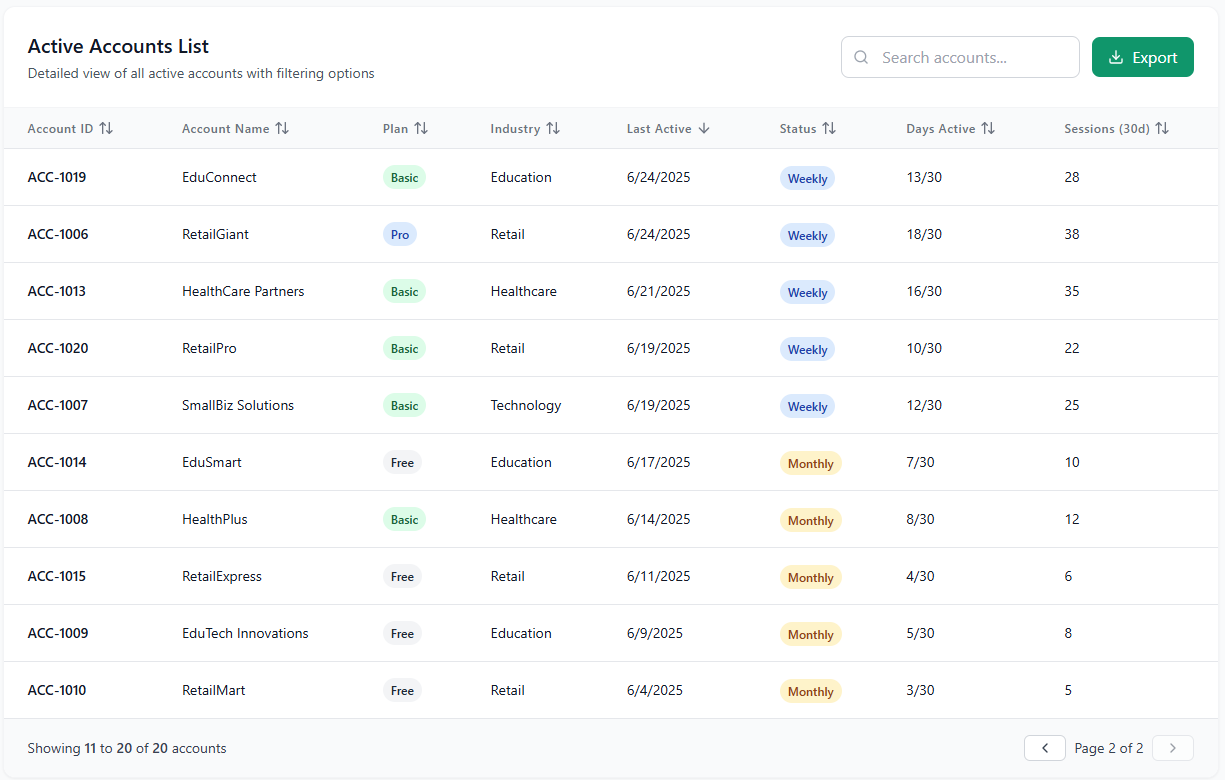Screen dimensions: 1225x780
Task: Click the magnifier icon in the search box
Action: coord(862,57)
